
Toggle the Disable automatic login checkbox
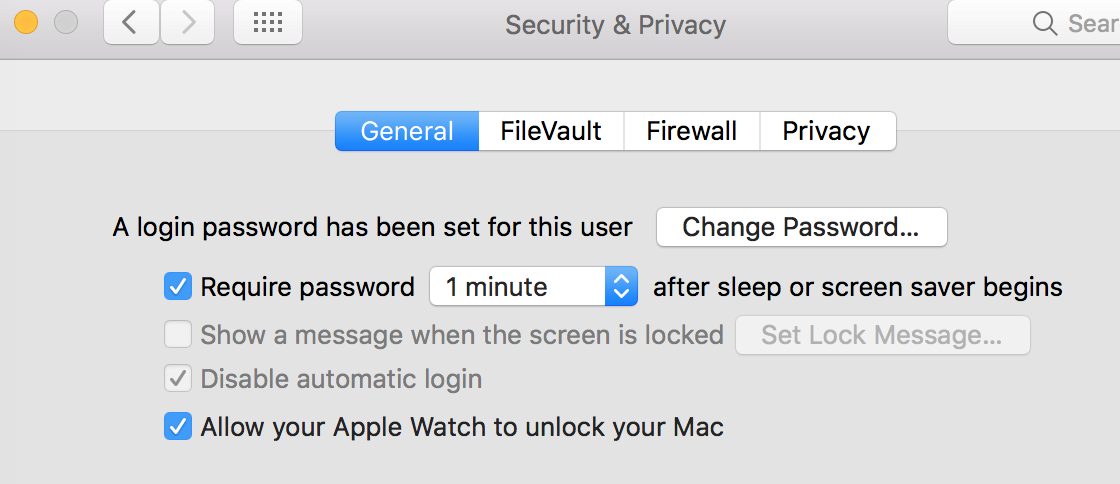coord(178,380)
